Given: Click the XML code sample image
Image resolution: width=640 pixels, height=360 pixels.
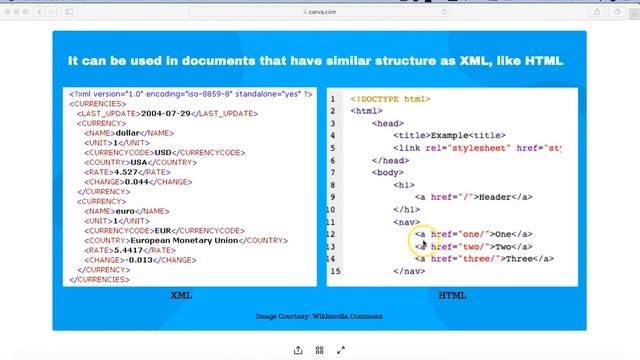Looking at the screenshot, I should [x=189, y=187].
